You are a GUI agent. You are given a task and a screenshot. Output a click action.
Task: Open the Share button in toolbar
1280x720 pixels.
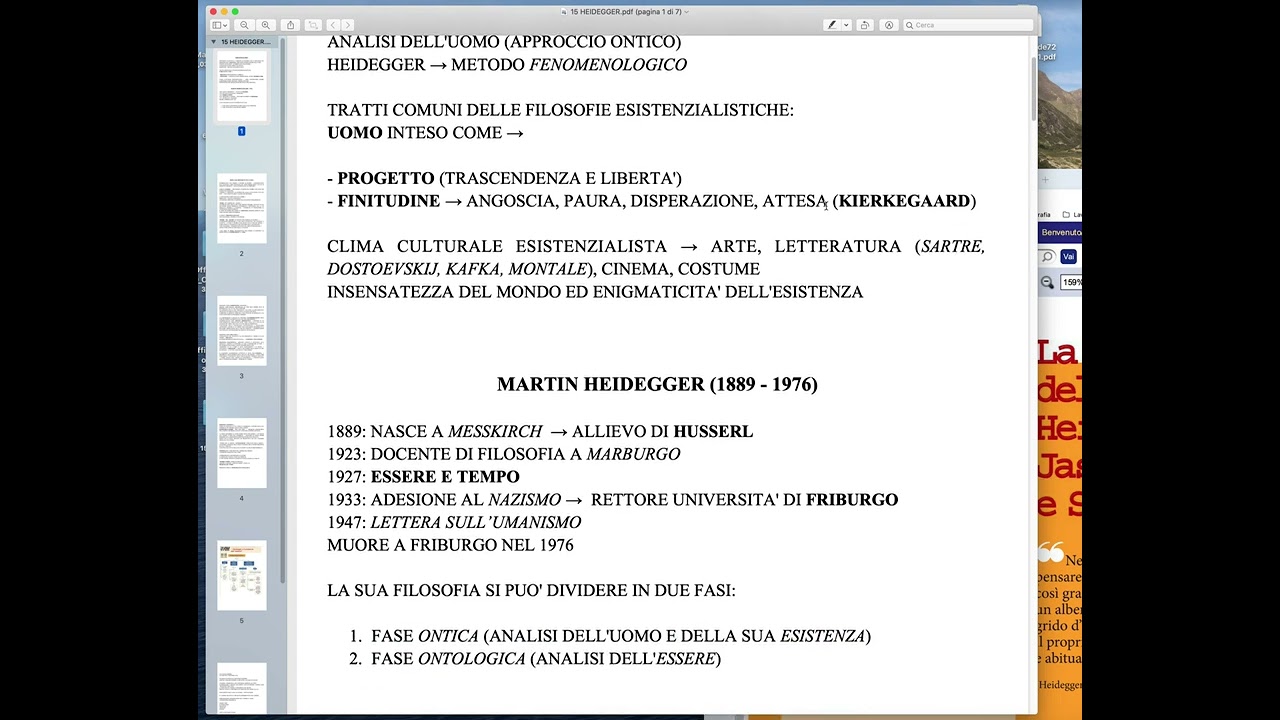290,25
